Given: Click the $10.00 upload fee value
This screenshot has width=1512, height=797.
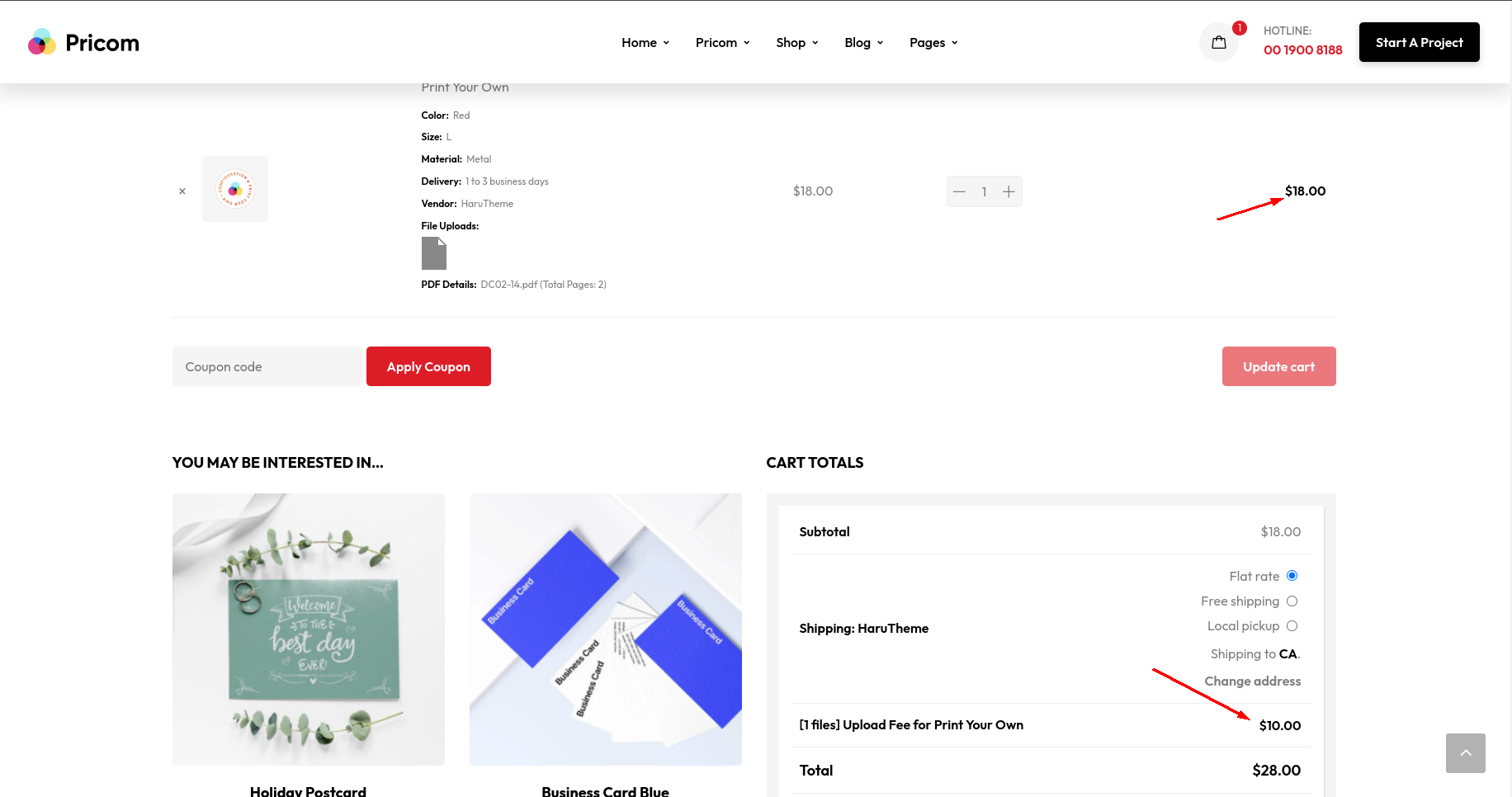Looking at the screenshot, I should tap(1280, 726).
